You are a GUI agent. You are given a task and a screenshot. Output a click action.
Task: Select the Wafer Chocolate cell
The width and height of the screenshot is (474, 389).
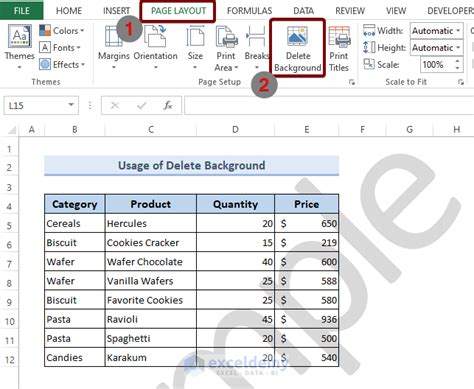pos(151,262)
